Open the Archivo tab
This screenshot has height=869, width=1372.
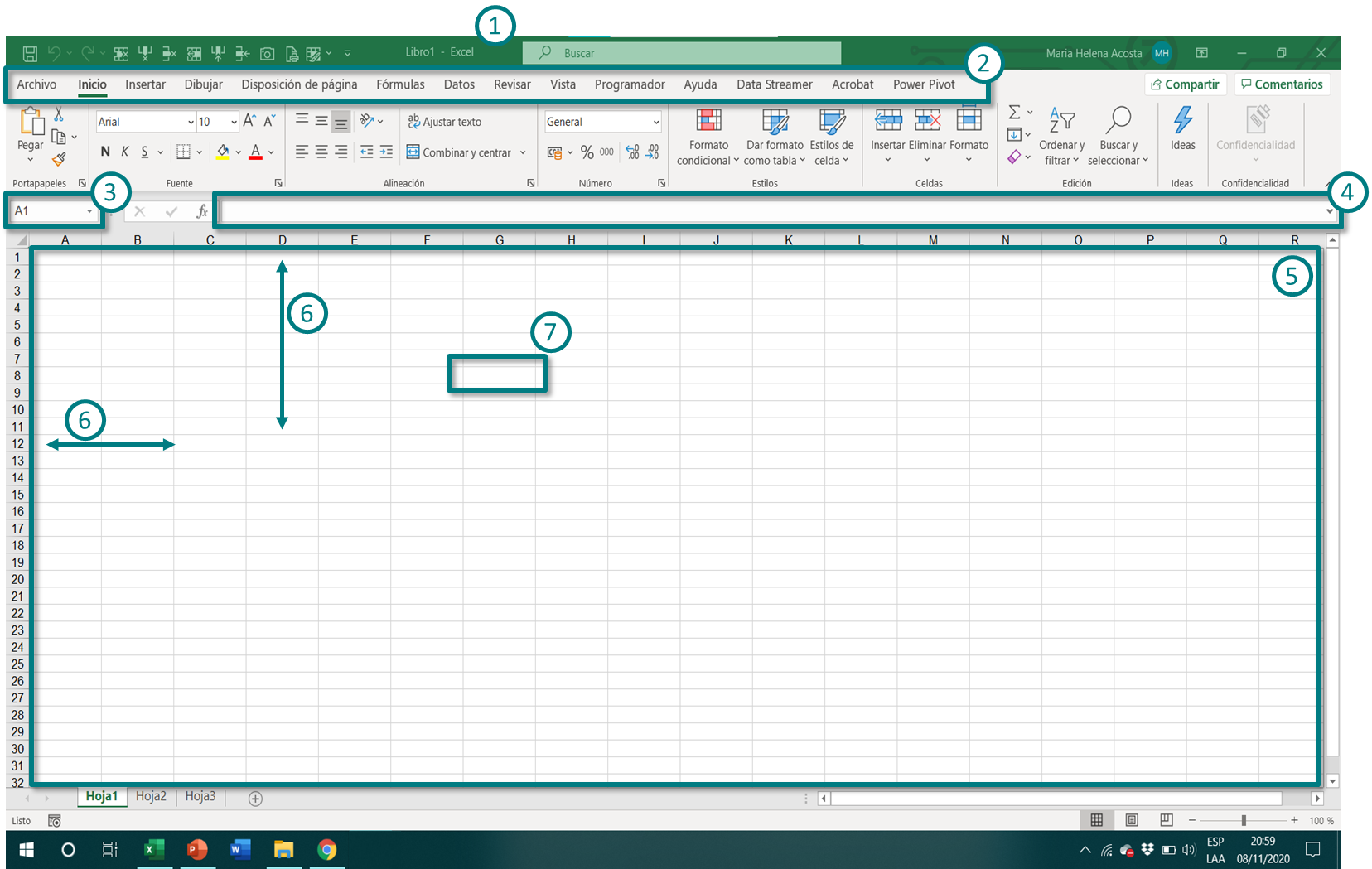[36, 84]
